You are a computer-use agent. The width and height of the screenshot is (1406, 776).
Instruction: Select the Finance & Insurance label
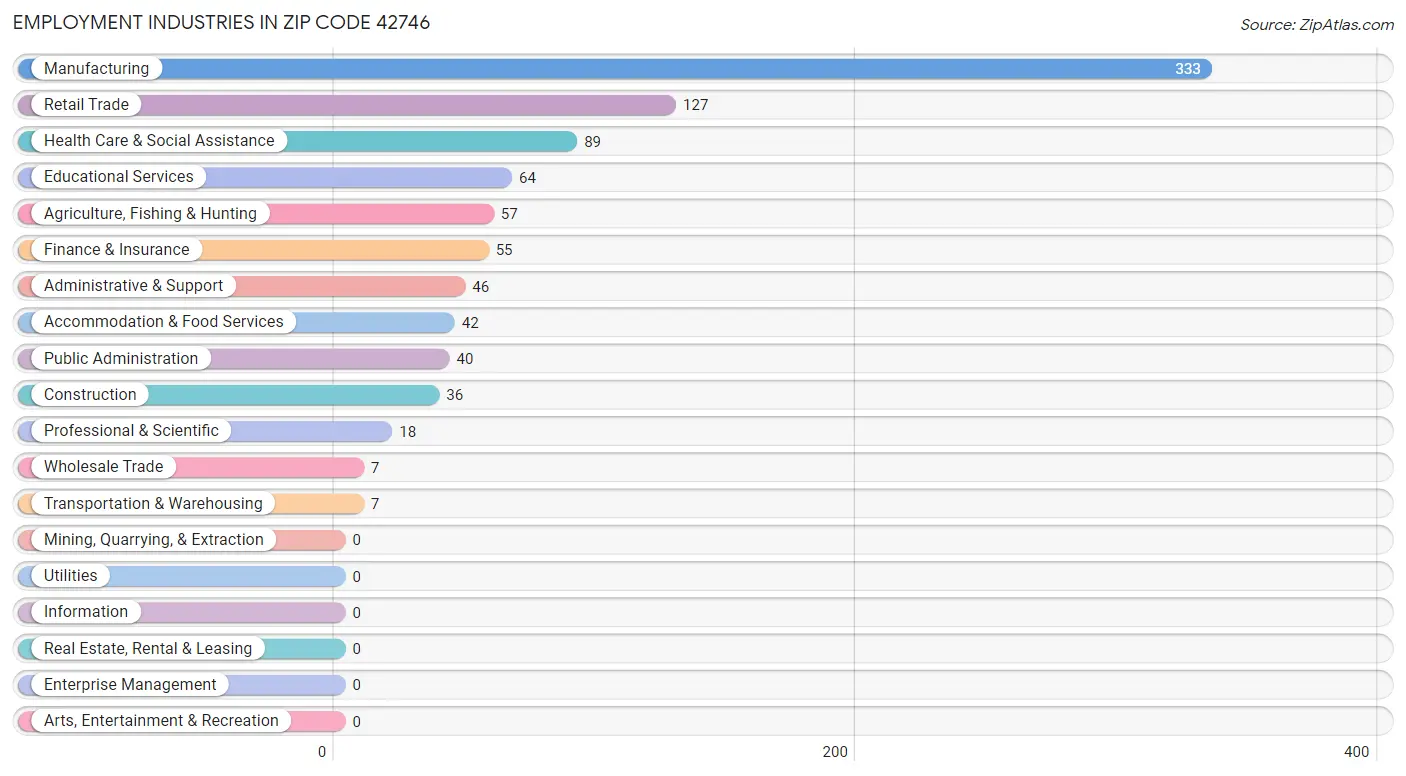pos(116,250)
